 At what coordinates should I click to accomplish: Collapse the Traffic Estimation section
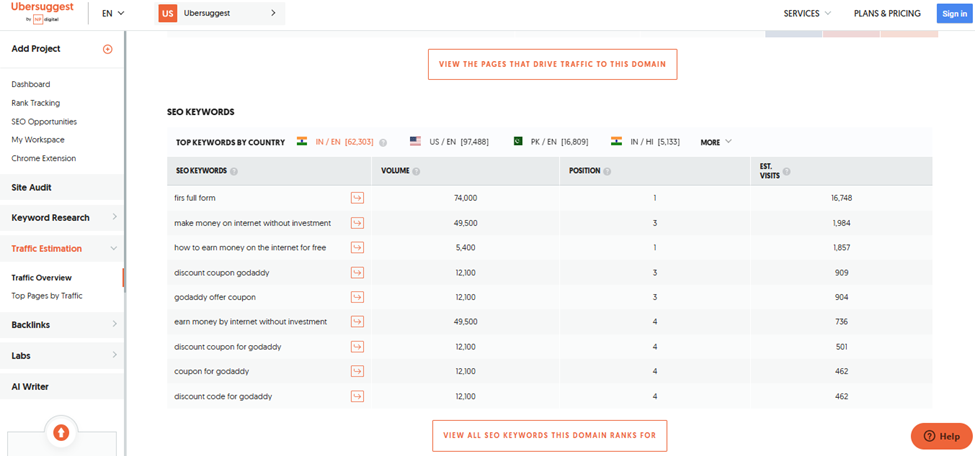62,248
